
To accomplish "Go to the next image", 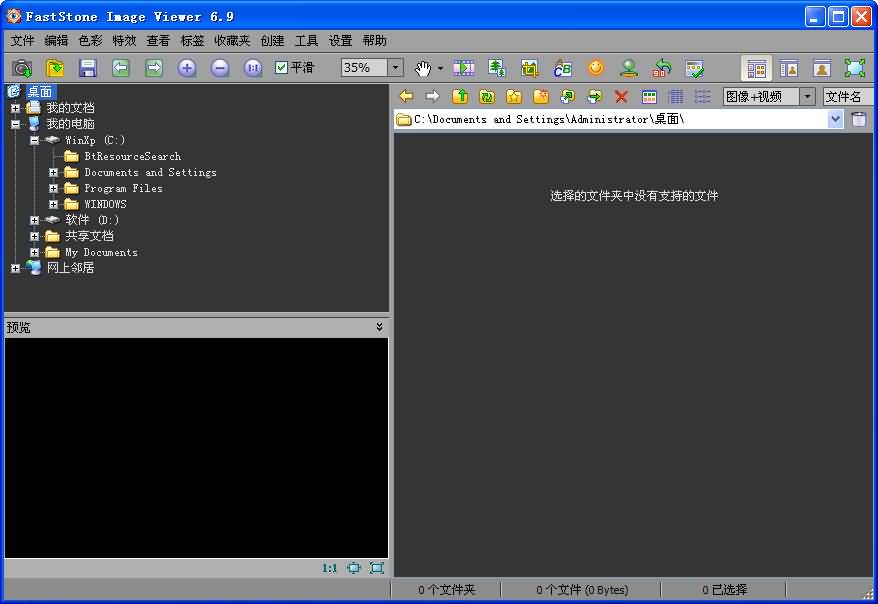I will (x=154, y=68).
